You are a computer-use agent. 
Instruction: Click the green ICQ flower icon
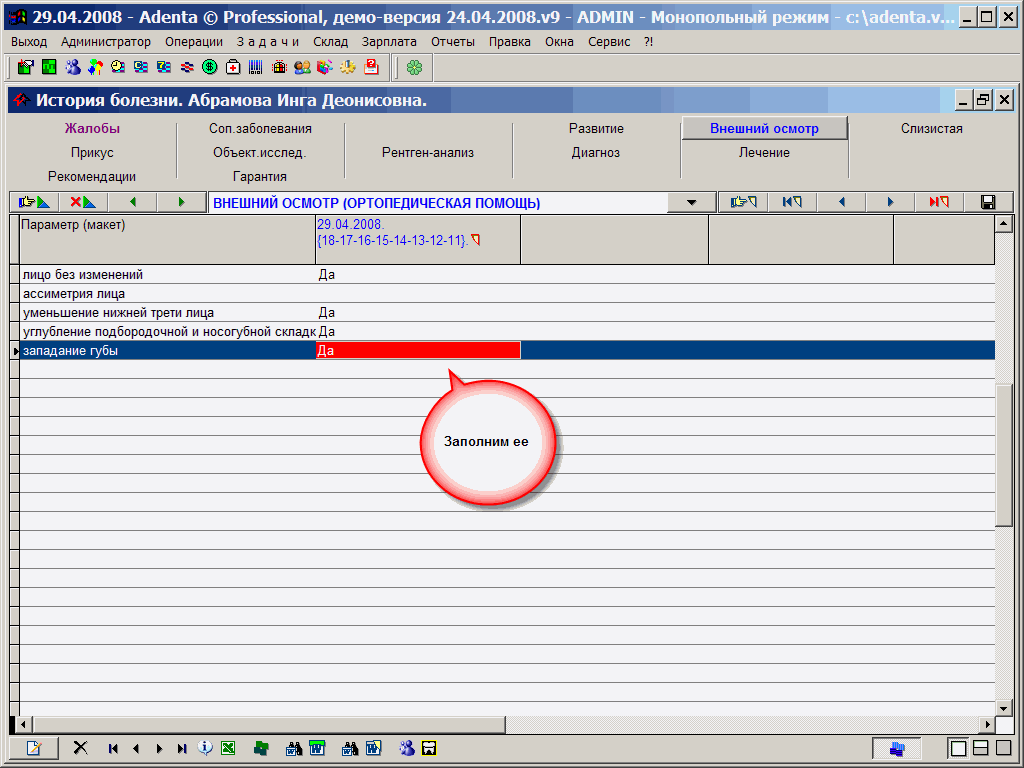point(414,67)
